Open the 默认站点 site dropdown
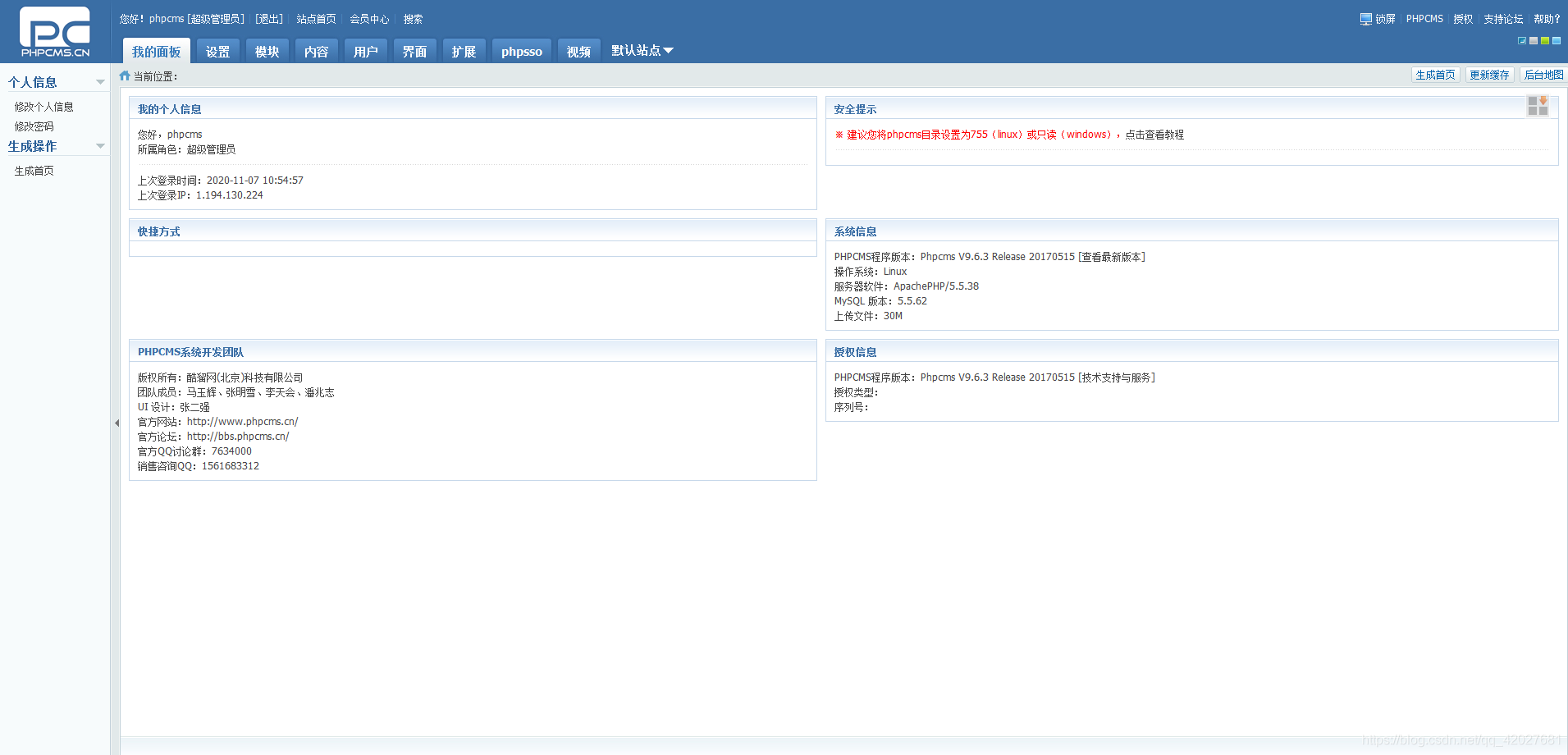The image size is (1568, 755). (x=642, y=51)
